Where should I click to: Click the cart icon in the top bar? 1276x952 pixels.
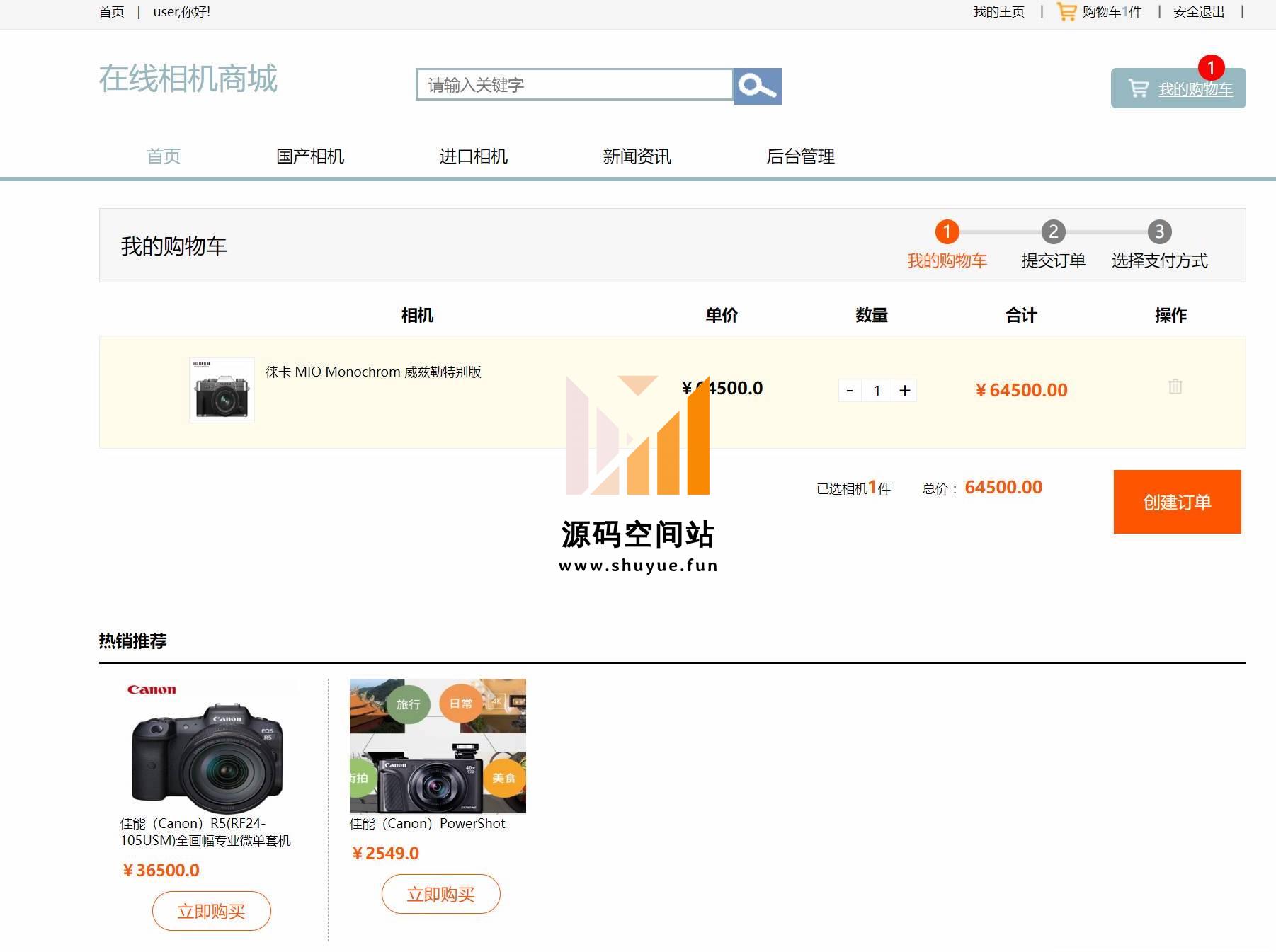[1066, 11]
